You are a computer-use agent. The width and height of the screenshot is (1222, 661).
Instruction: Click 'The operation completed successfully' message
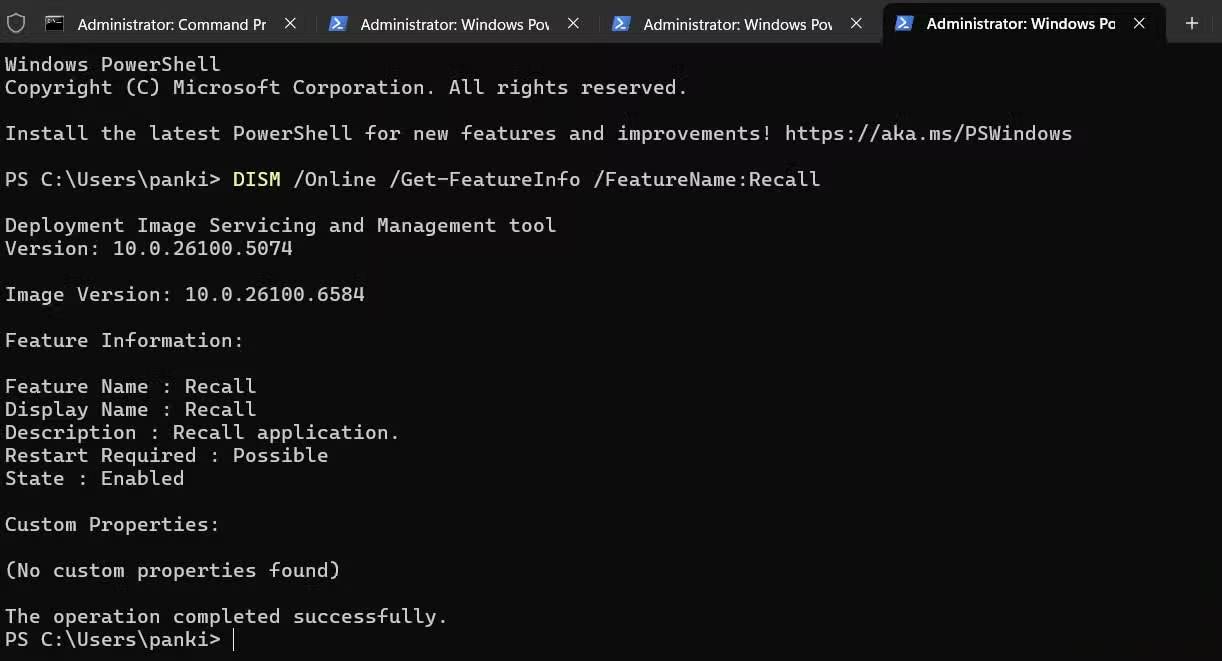(x=226, y=616)
